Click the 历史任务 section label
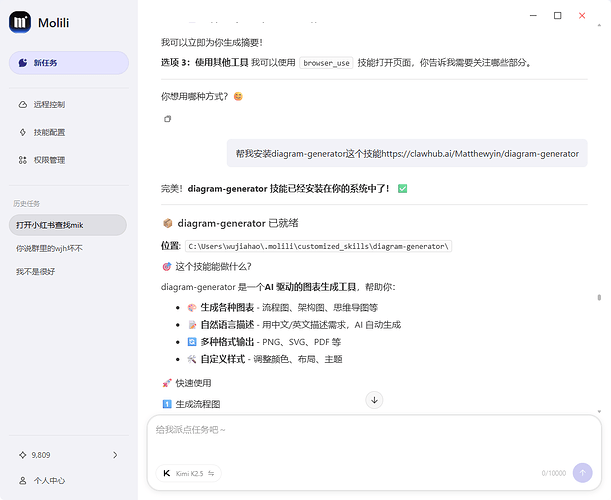This screenshot has width=611, height=500. tap(26, 203)
